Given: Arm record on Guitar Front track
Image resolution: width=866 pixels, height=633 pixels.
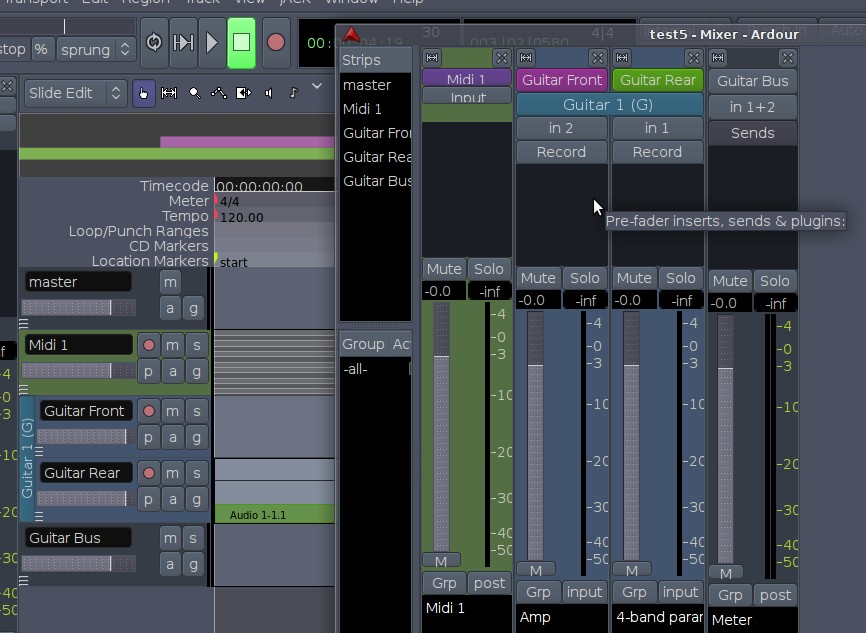Looking at the screenshot, I should click(149, 411).
